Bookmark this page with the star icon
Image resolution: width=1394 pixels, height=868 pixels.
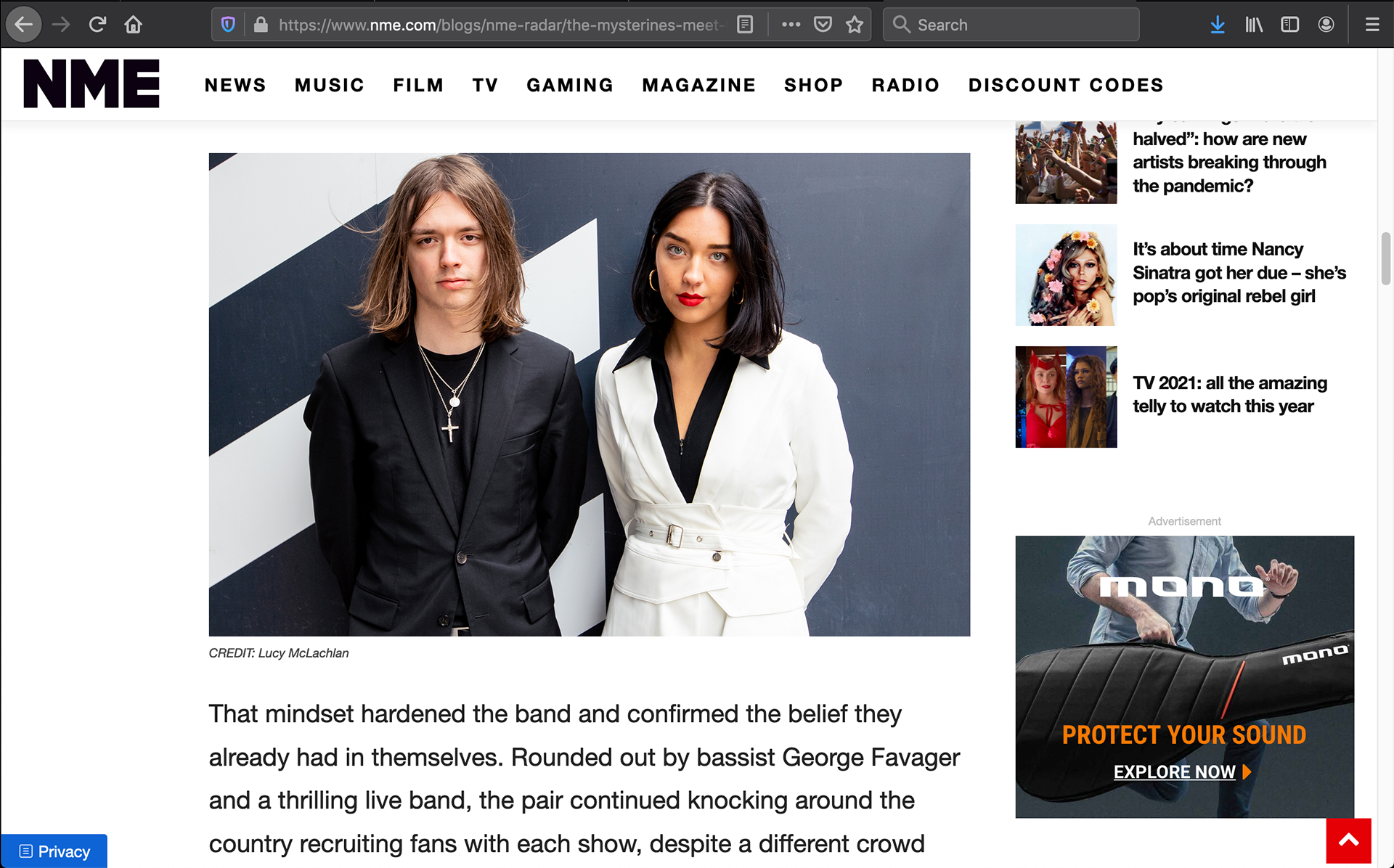[x=855, y=25]
